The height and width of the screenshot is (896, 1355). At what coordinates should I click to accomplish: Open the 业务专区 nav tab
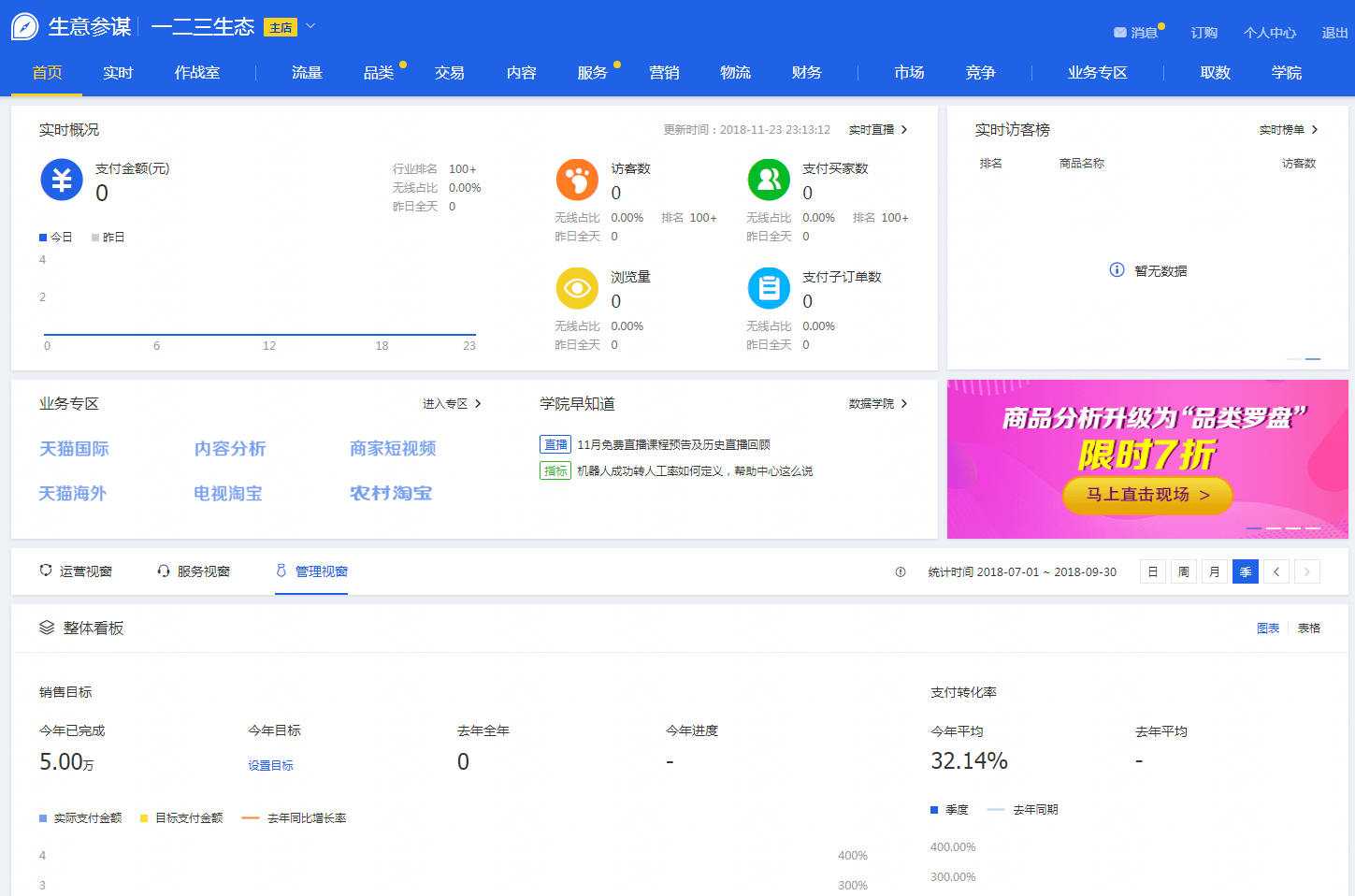(x=1098, y=73)
